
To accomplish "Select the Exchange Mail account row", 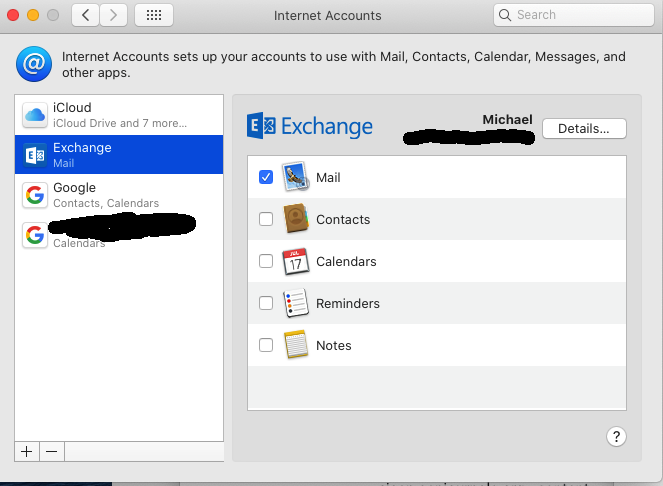I will point(119,155).
